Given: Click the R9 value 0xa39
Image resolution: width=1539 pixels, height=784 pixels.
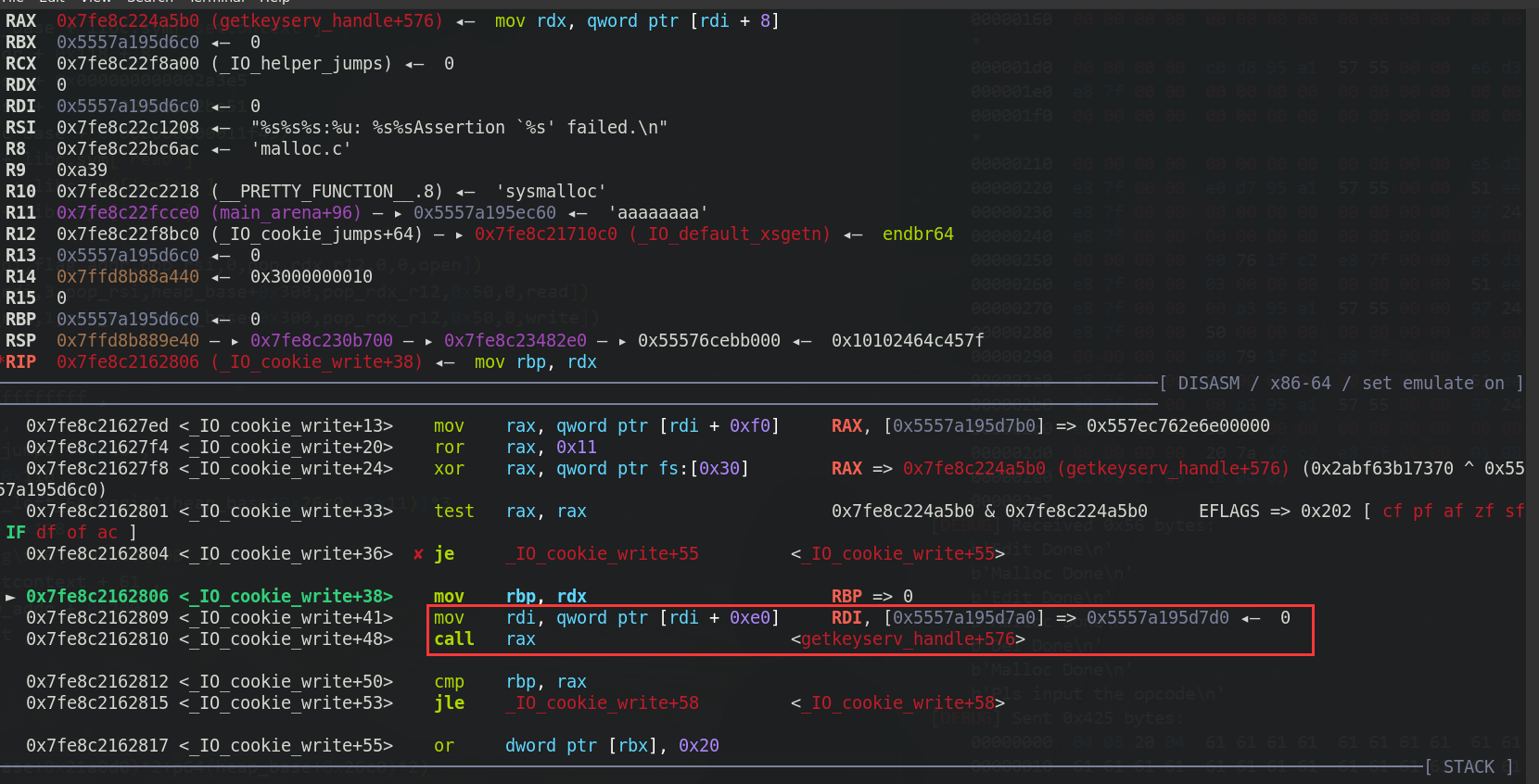Looking at the screenshot, I should tap(82, 170).
